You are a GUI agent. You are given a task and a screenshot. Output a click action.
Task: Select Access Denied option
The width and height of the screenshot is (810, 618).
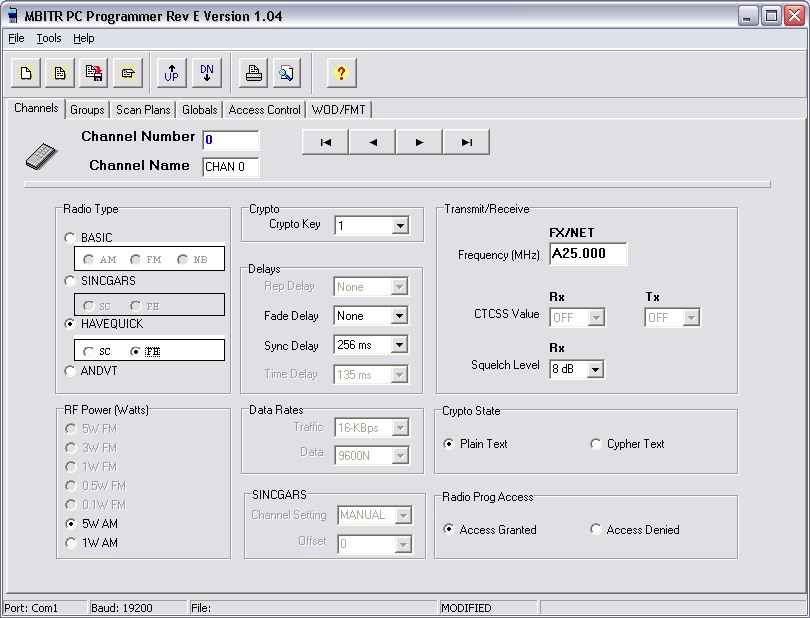tap(597, 530)
